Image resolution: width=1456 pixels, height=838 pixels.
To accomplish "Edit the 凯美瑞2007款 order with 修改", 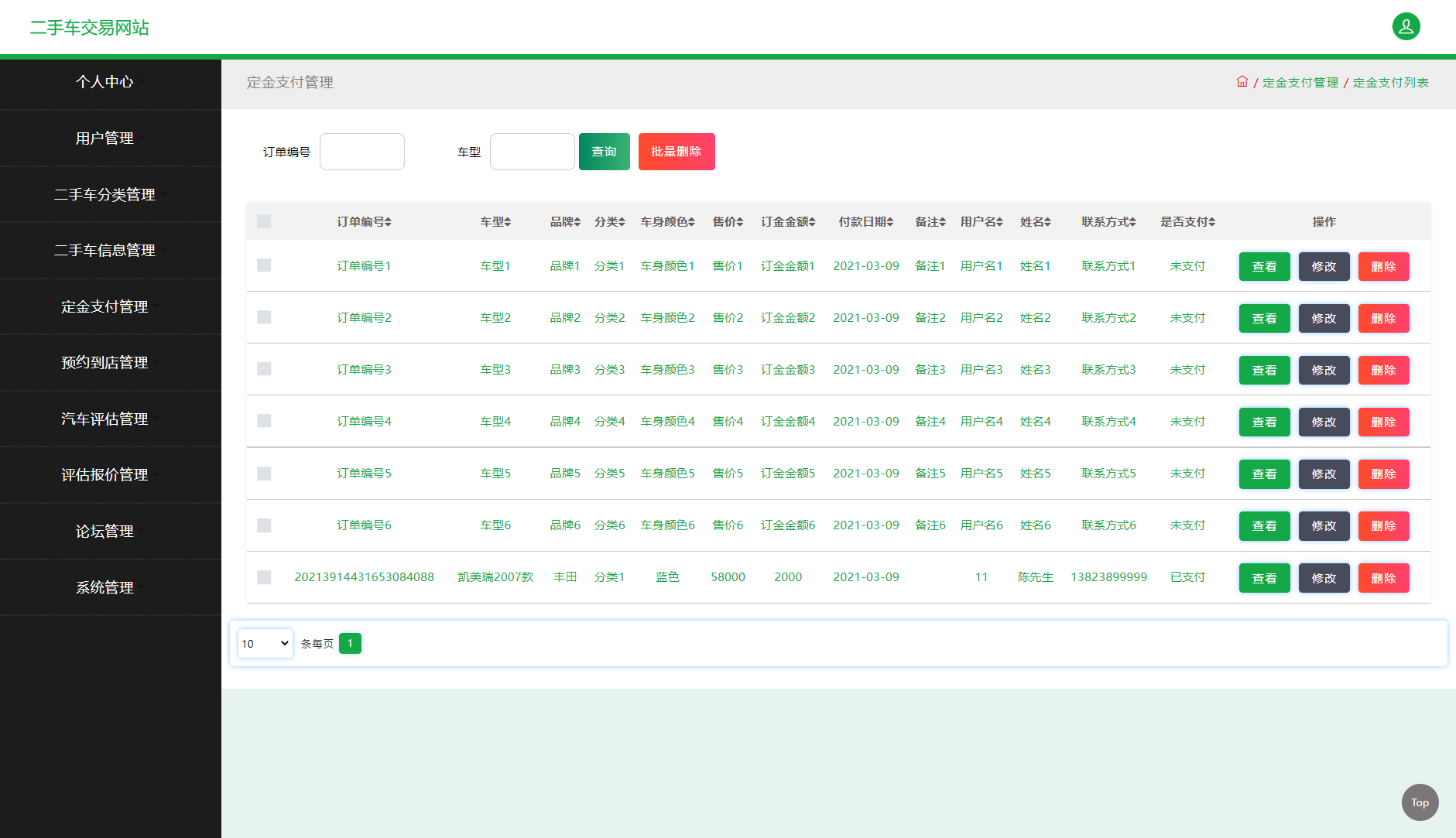I will (x=1324, y=578).
